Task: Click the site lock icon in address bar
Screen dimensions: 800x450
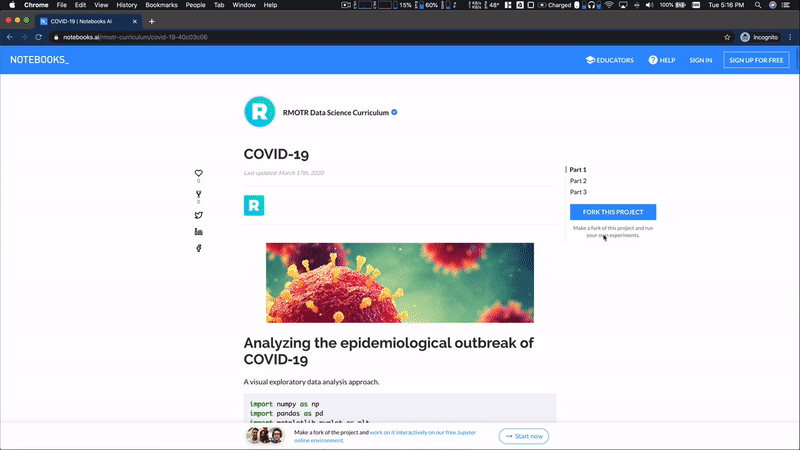Action: pyautogui.click(x=56, y=37)
